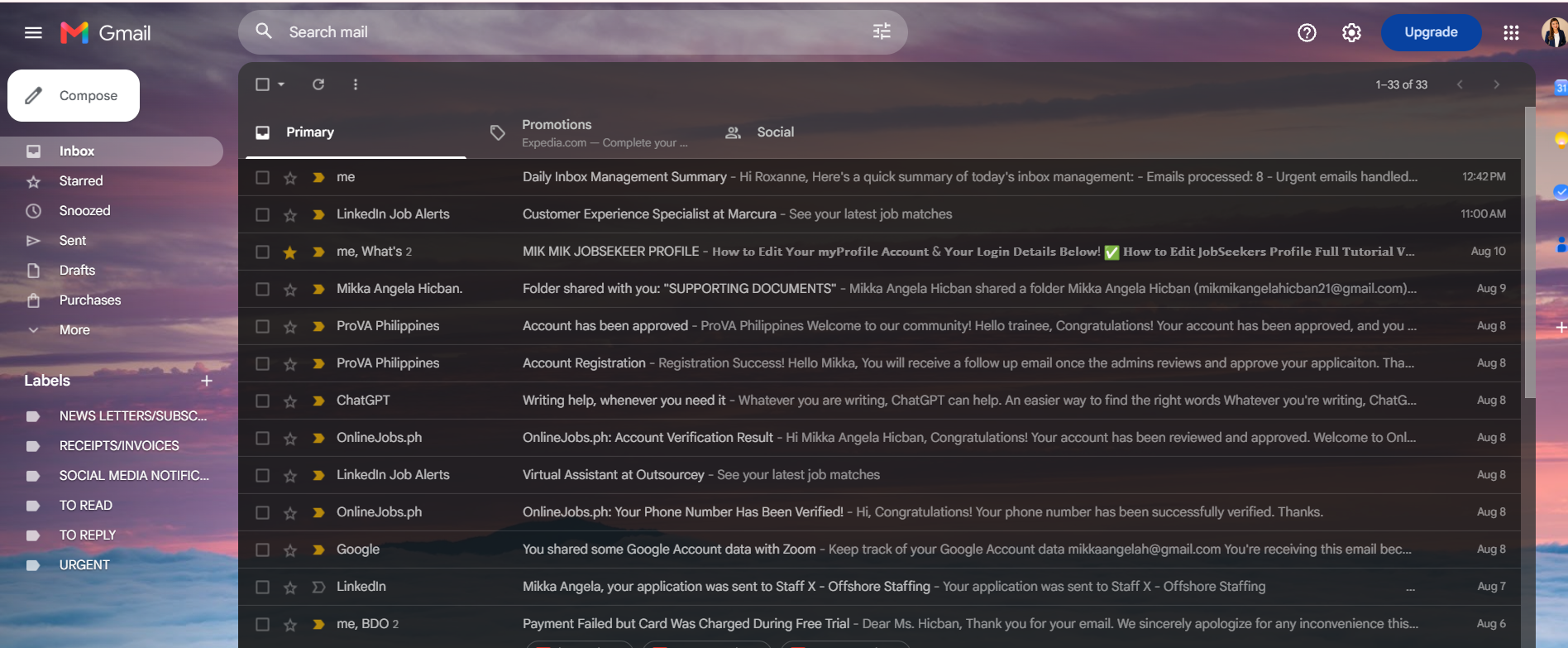Open the Settings gear icon
The image size is (1568, 648).
click(1351, 33)
